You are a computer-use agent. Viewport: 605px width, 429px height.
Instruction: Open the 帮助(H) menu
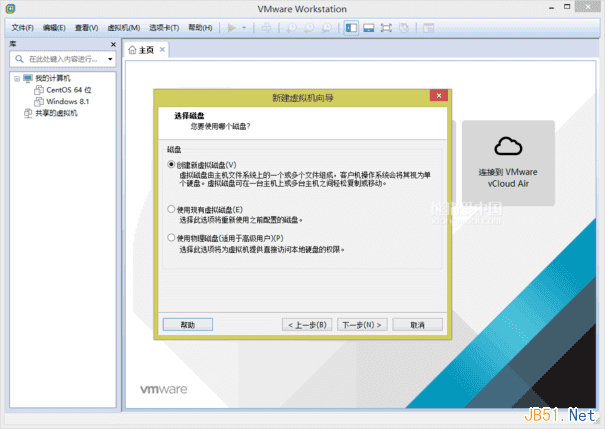(200, 28)
